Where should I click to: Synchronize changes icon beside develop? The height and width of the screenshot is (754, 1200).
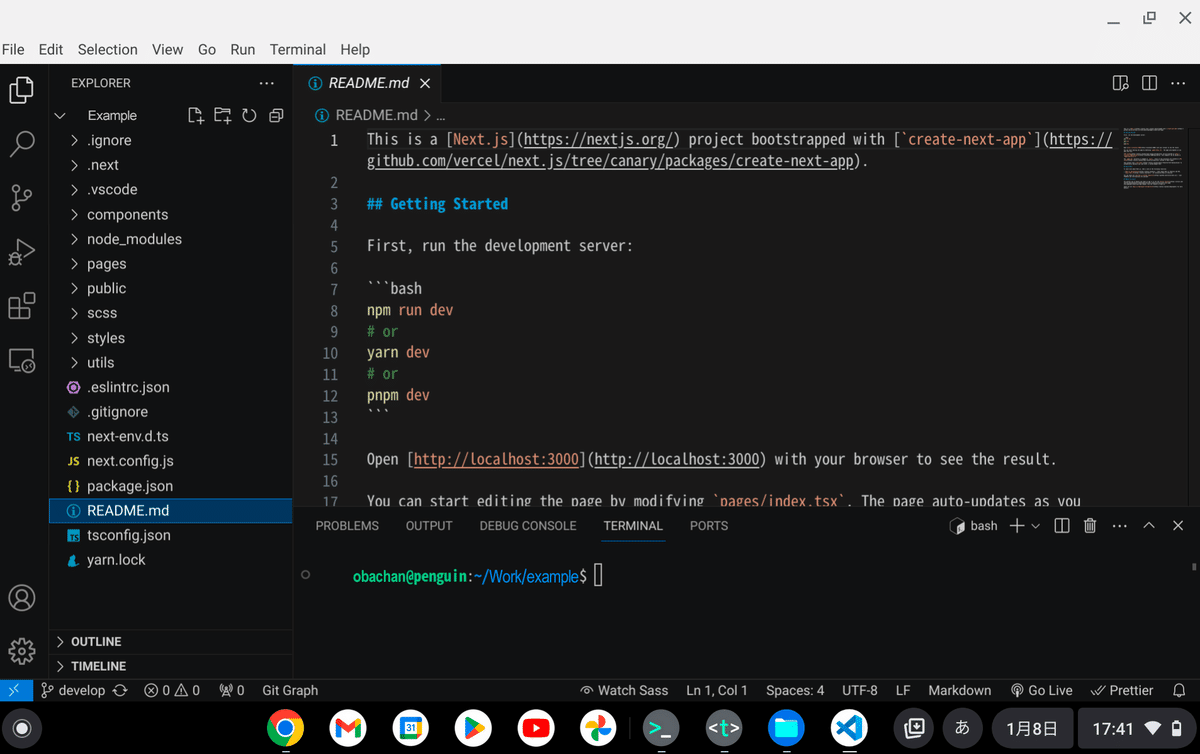tap(120, 690)
